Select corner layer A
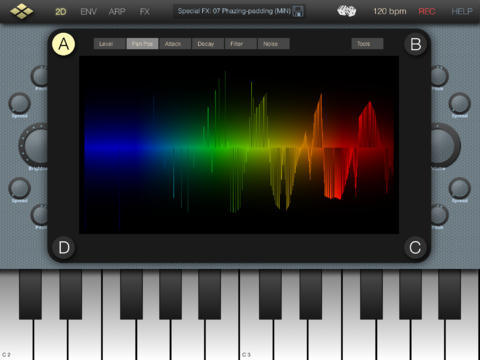 point(63,44)
